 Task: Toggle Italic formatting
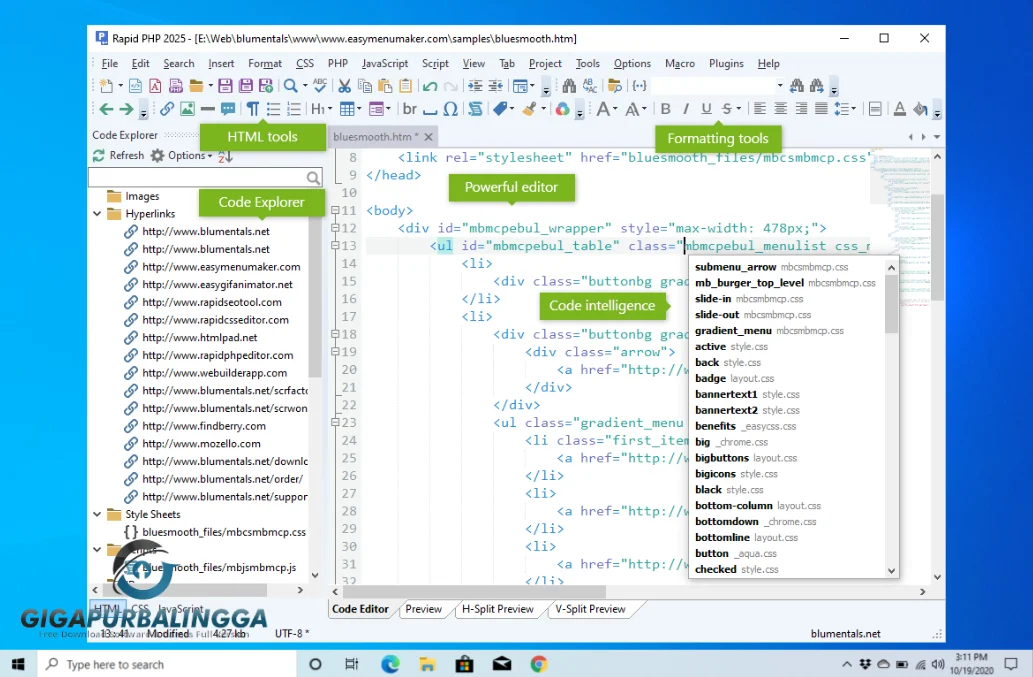[686, 109]
